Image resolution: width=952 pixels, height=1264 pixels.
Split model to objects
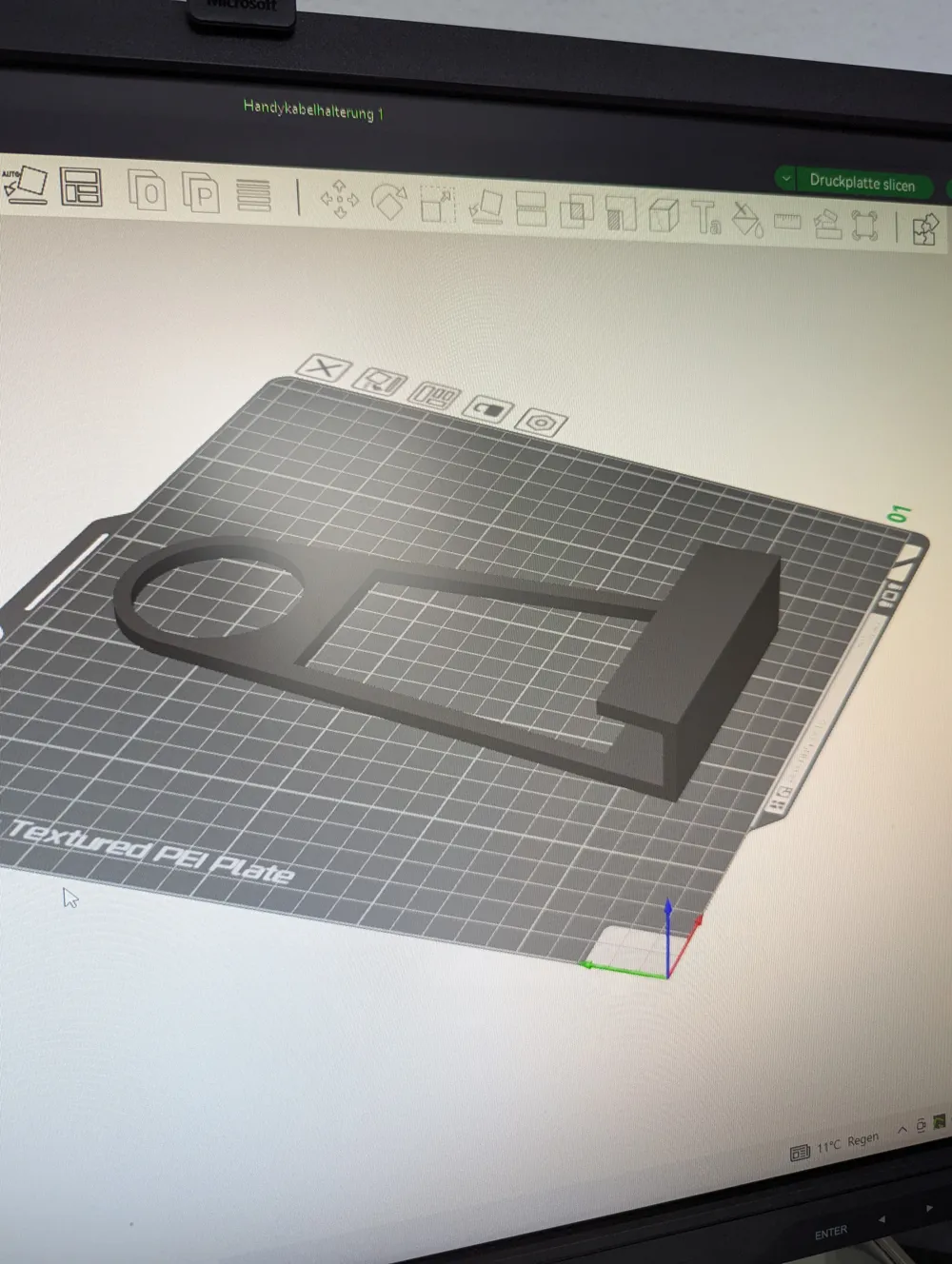147,191
